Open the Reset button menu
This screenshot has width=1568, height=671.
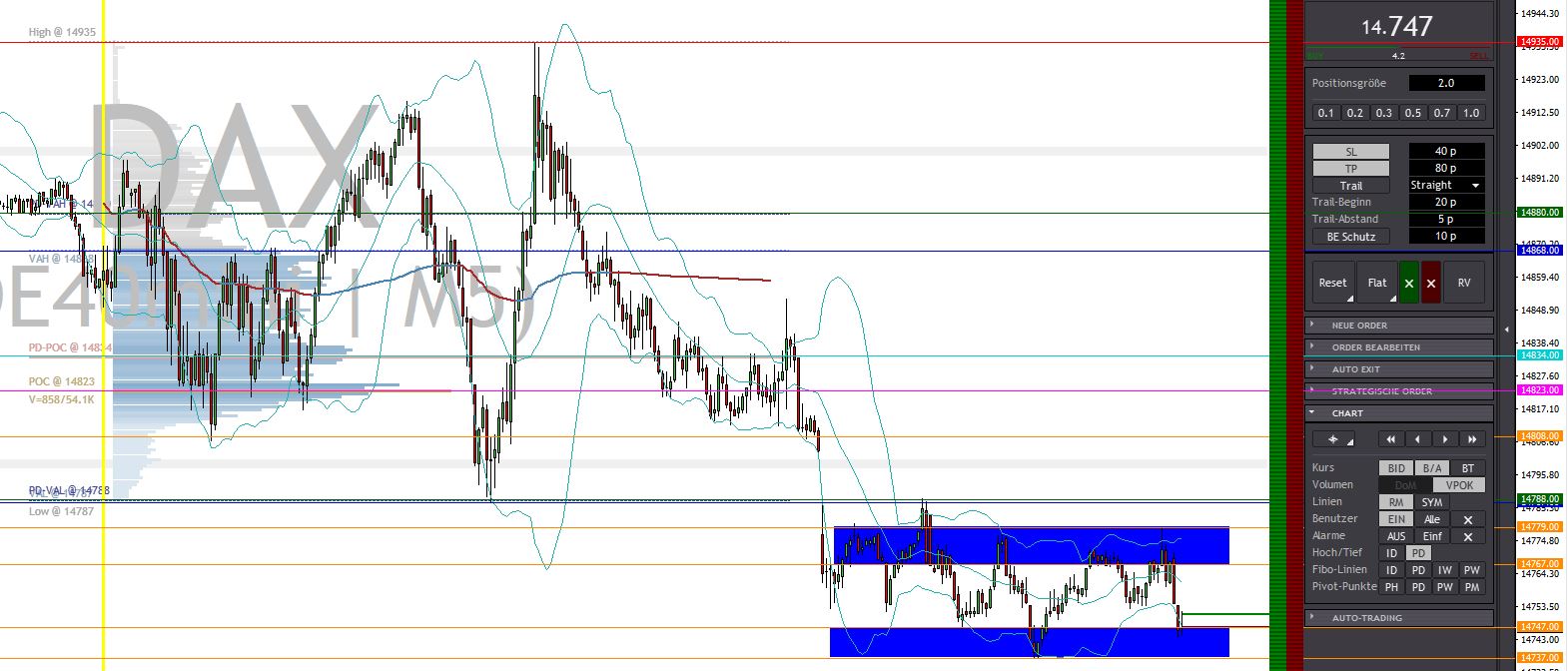1333,283
